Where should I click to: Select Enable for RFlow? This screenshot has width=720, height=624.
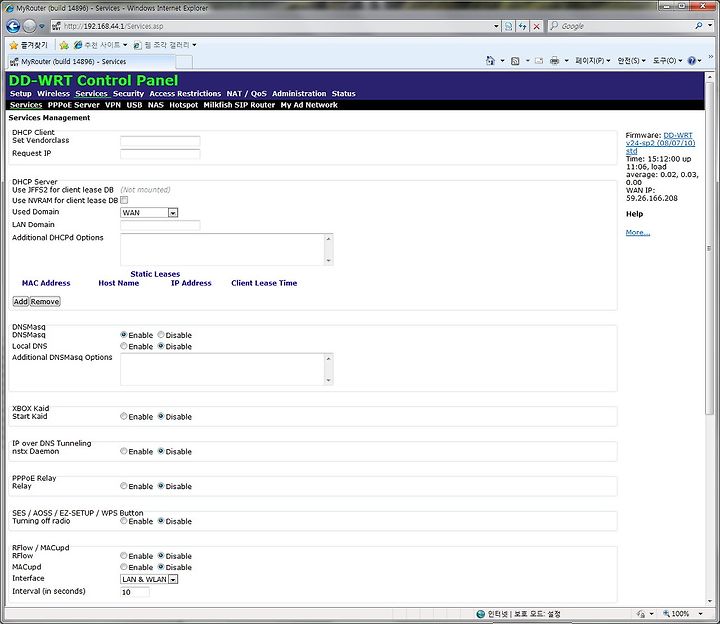(124, 556)
